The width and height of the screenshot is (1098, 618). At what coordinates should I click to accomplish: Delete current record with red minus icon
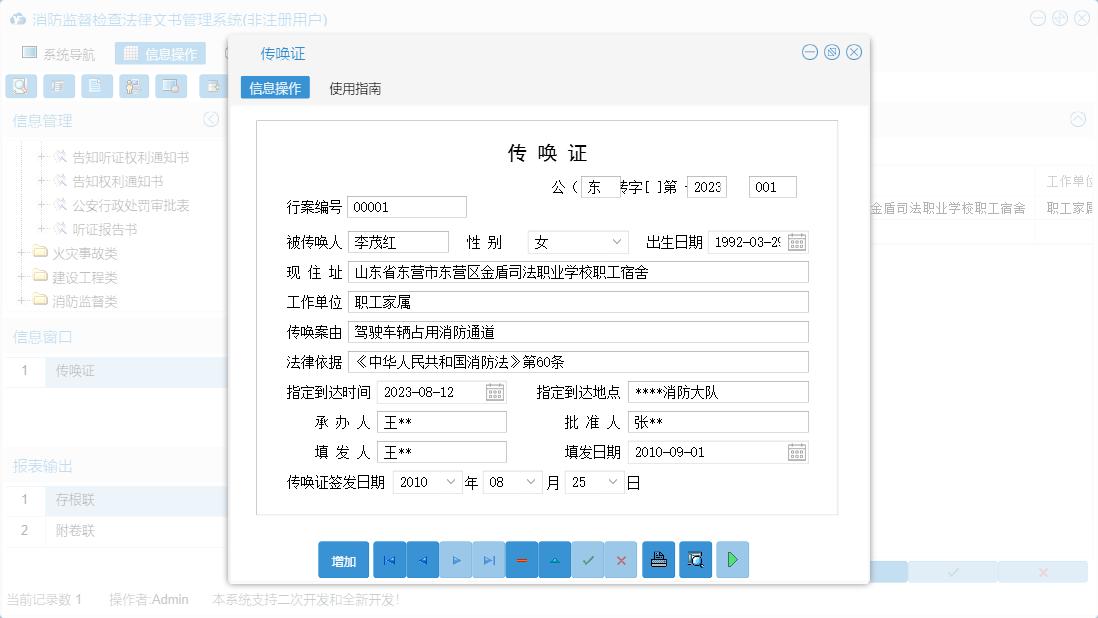[522, 559]
